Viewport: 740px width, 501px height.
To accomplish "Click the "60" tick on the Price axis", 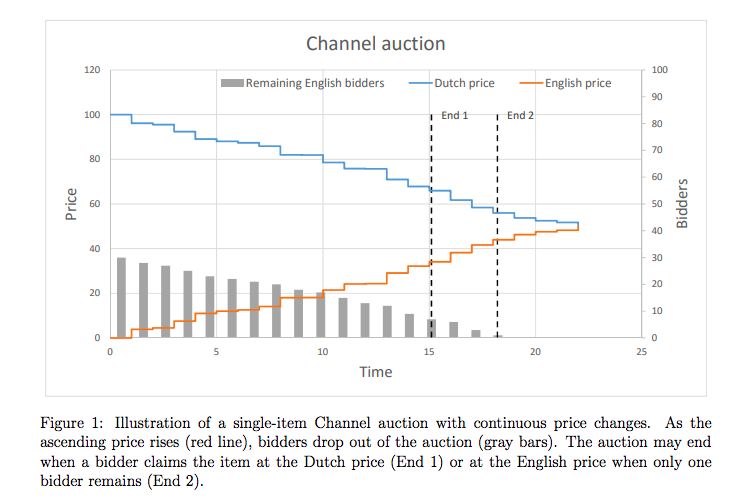I will (x=94, y=204).
